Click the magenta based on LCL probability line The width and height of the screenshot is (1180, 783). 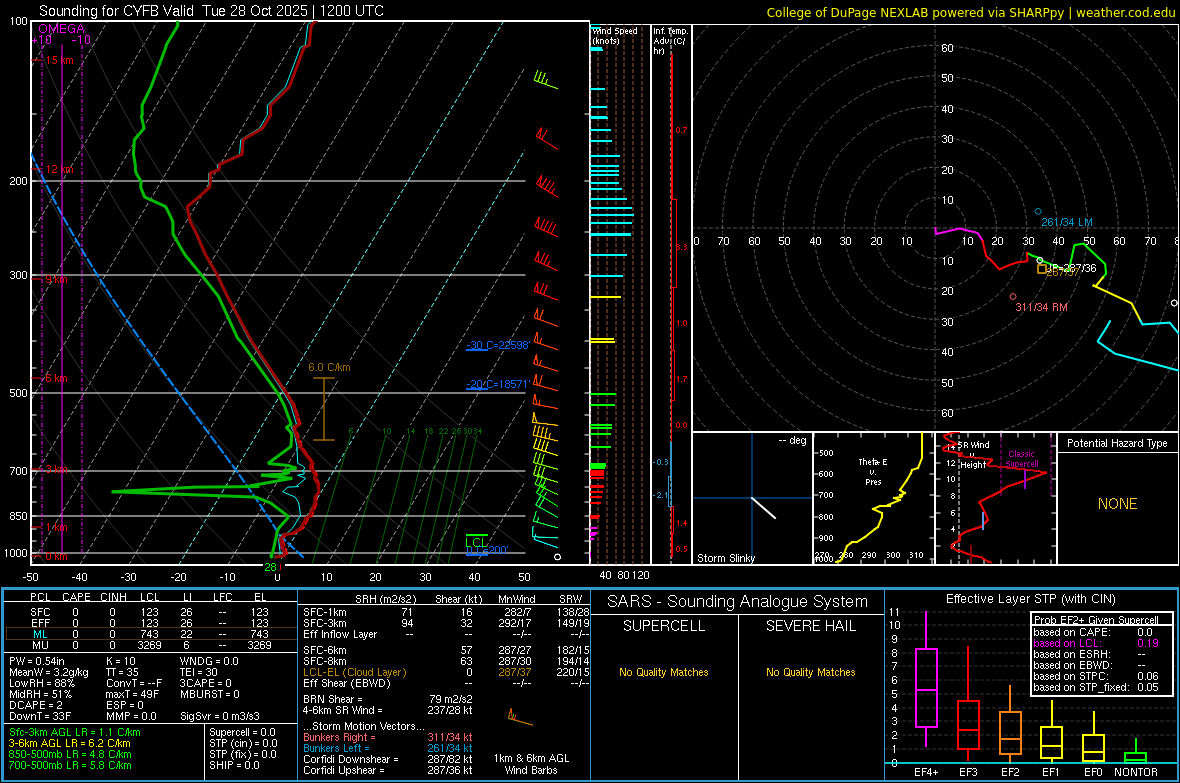[1096, 643]
